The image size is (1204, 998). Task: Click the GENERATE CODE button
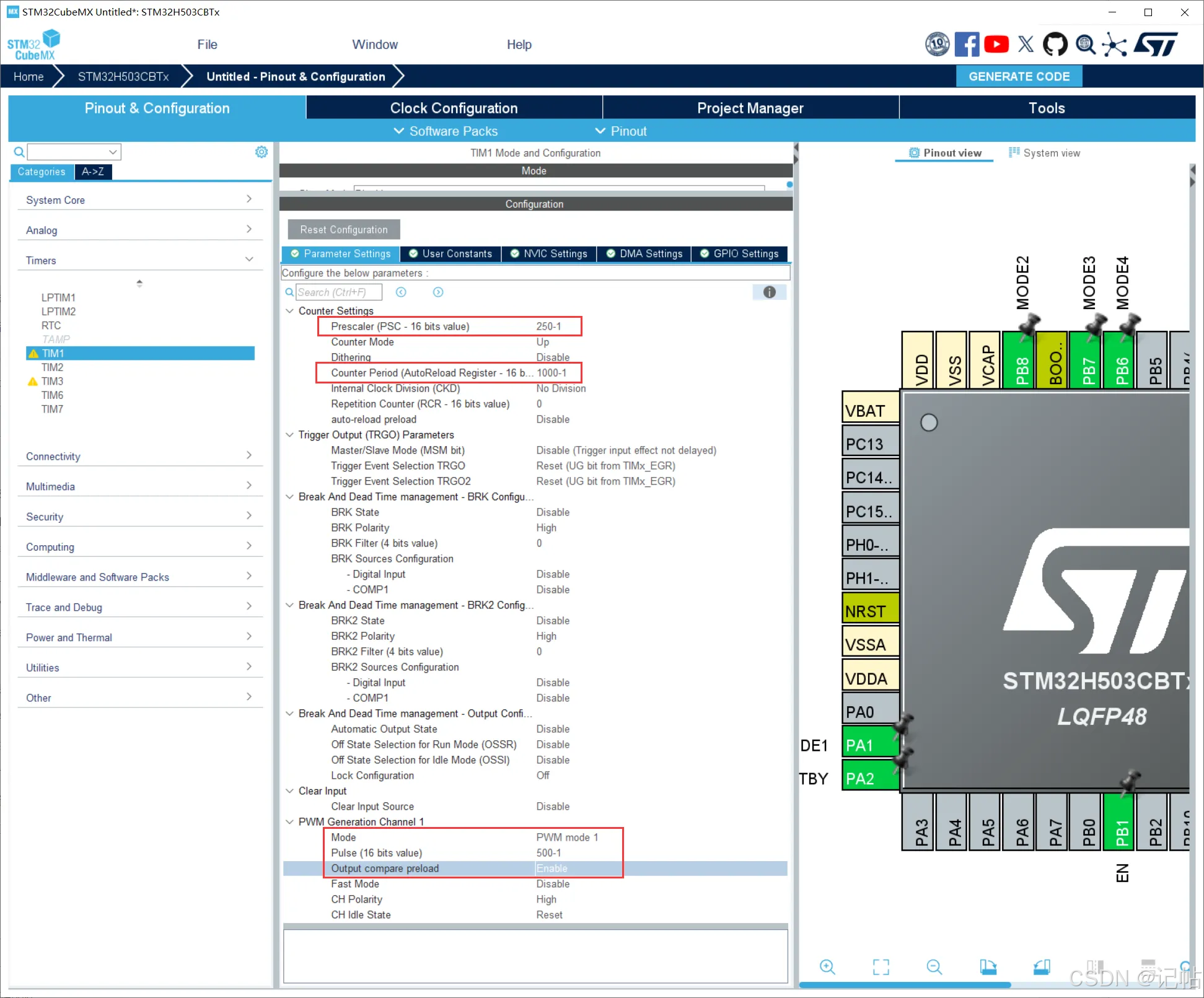[x=1019, y=76]
